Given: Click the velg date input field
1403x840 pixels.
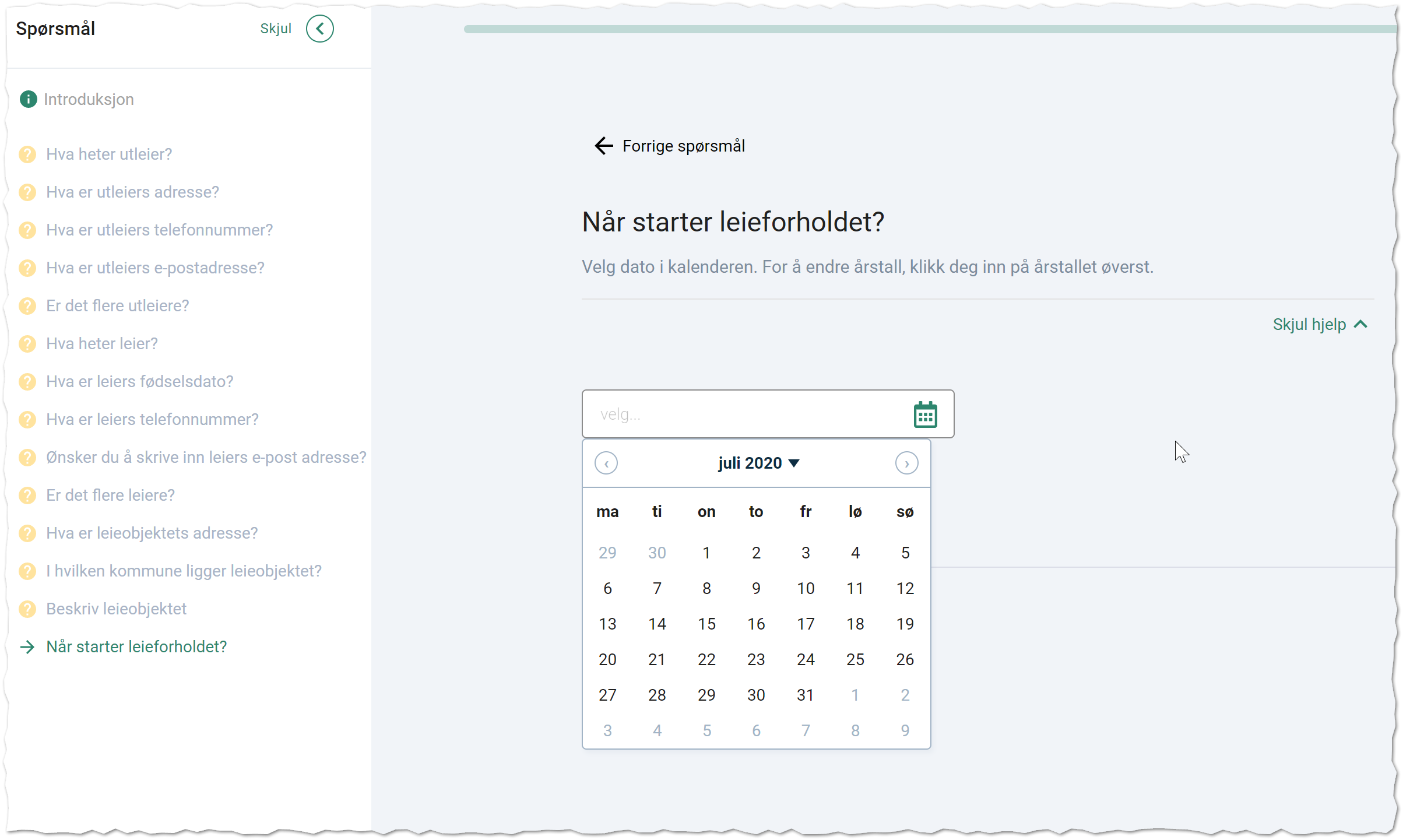Looking at the screenshot, I should [x=740, y=414].
